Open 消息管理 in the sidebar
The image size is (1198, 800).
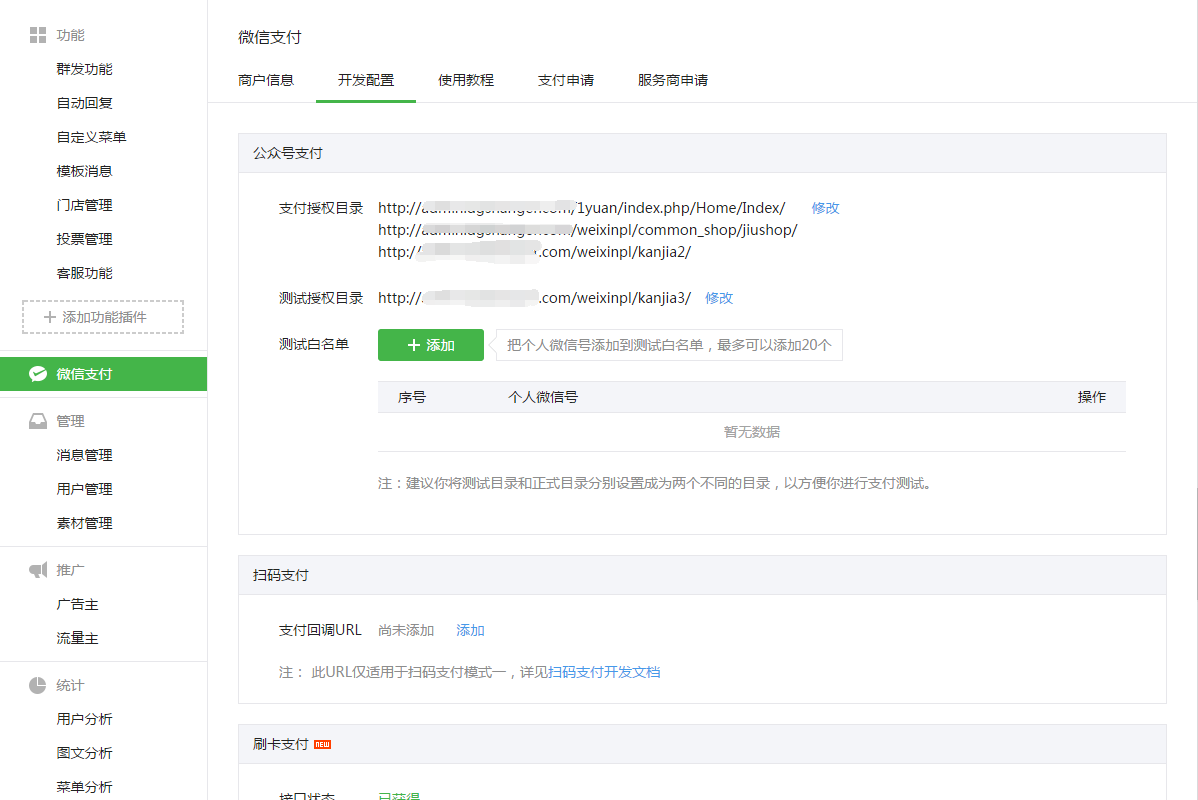tap(84, 455)
